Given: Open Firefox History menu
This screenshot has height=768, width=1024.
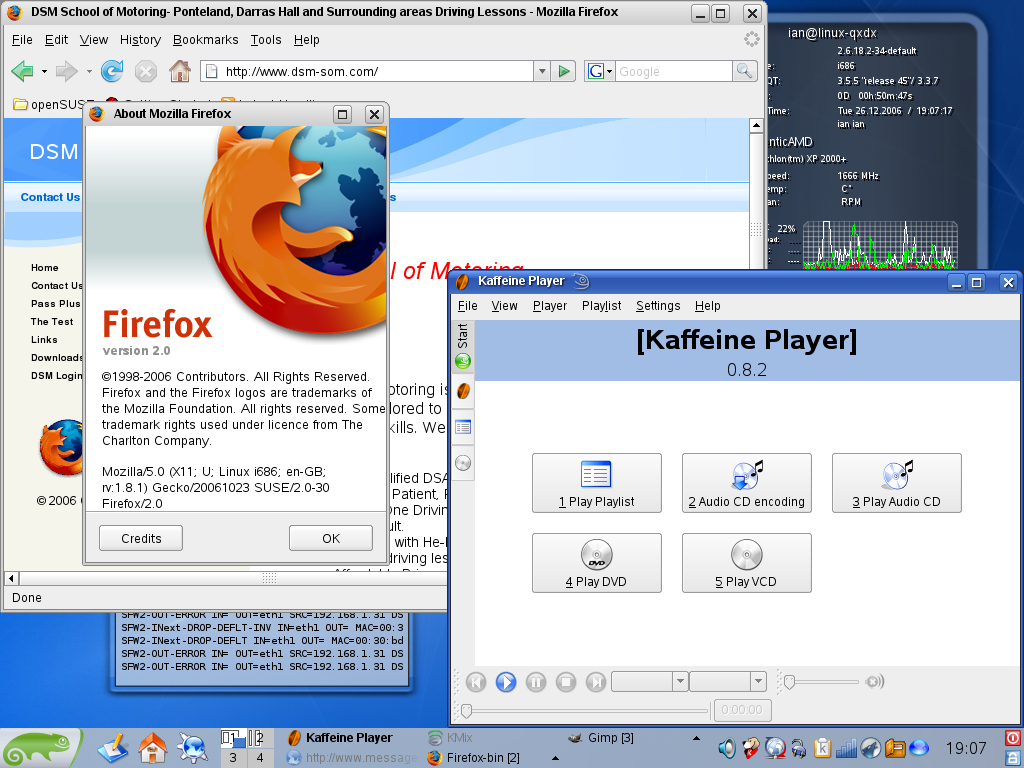Looking at the screenshot, I should (x=140, y=40).
